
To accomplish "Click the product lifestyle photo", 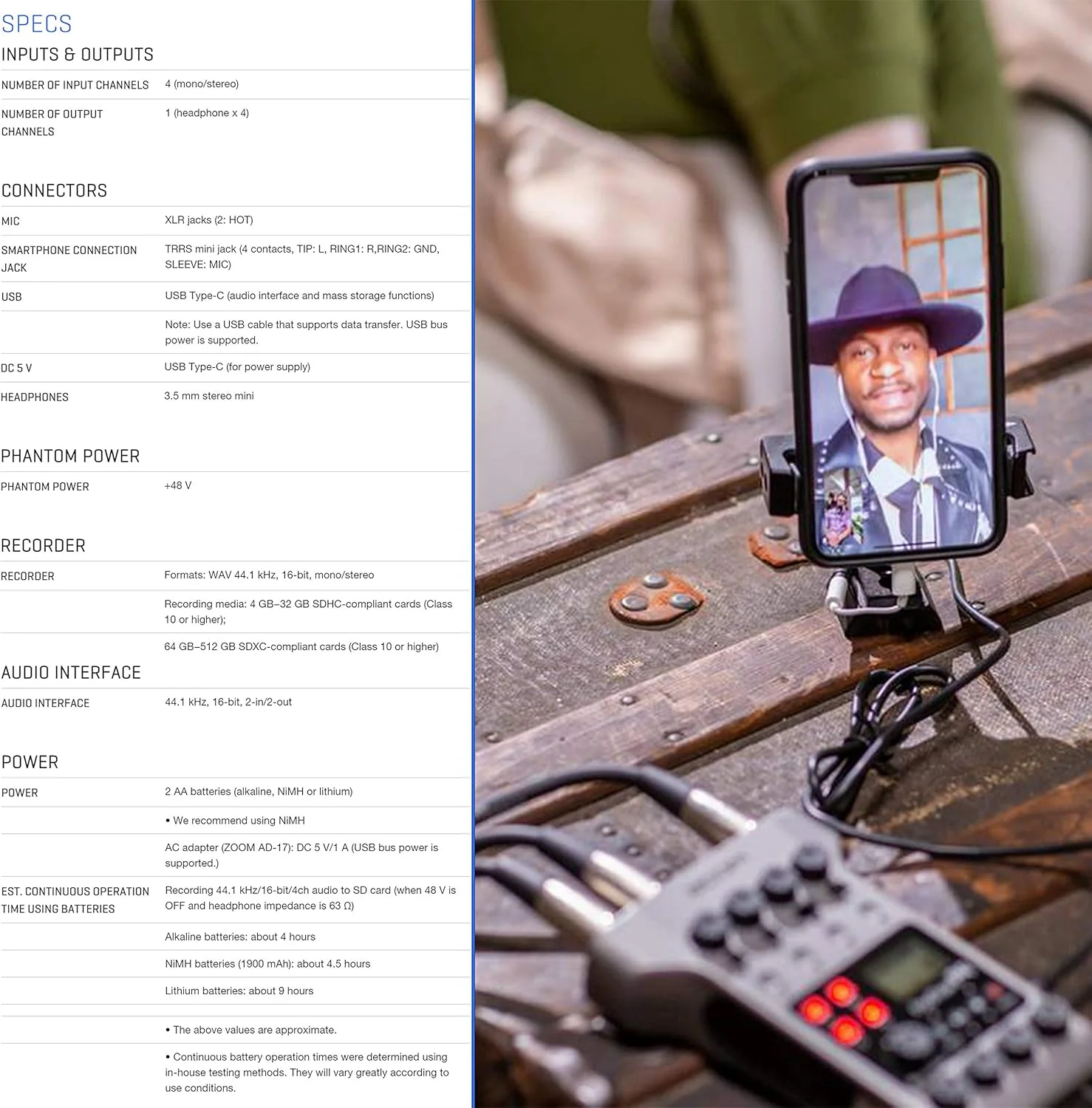I will tap(783, 554).
